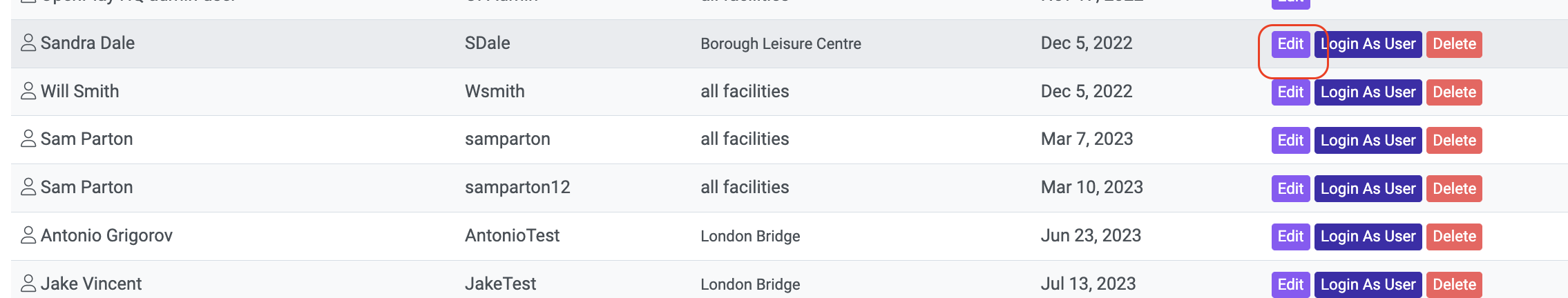Screen dimensions: 1568x298
Task: Select Jake Vincent's London Bridge facility text
Action: point(750,284)
